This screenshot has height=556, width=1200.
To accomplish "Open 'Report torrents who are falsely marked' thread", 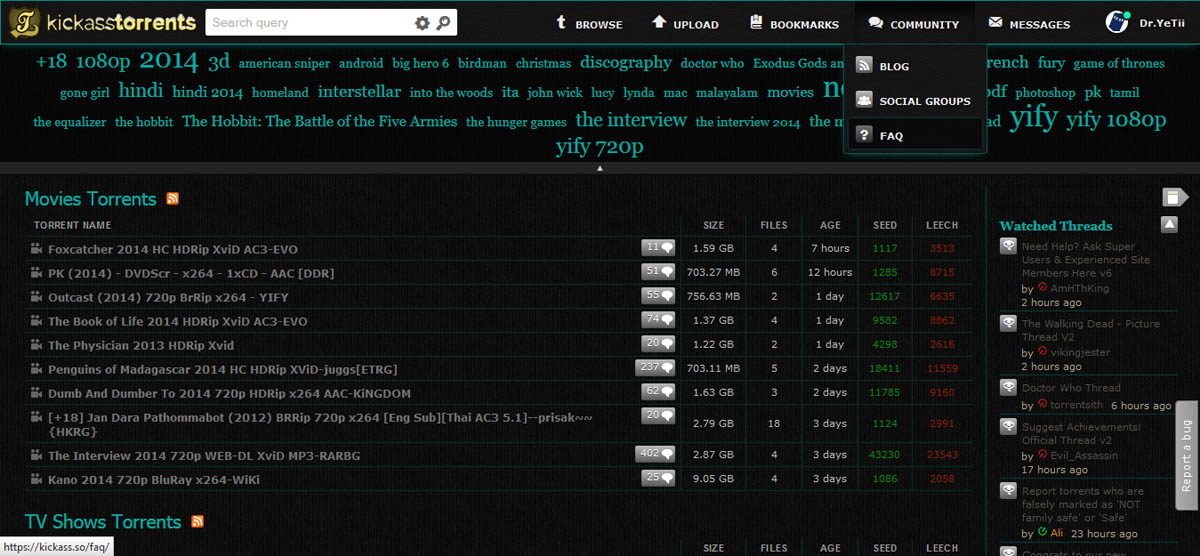I will pyautogui.click(x=1083, y=504).
